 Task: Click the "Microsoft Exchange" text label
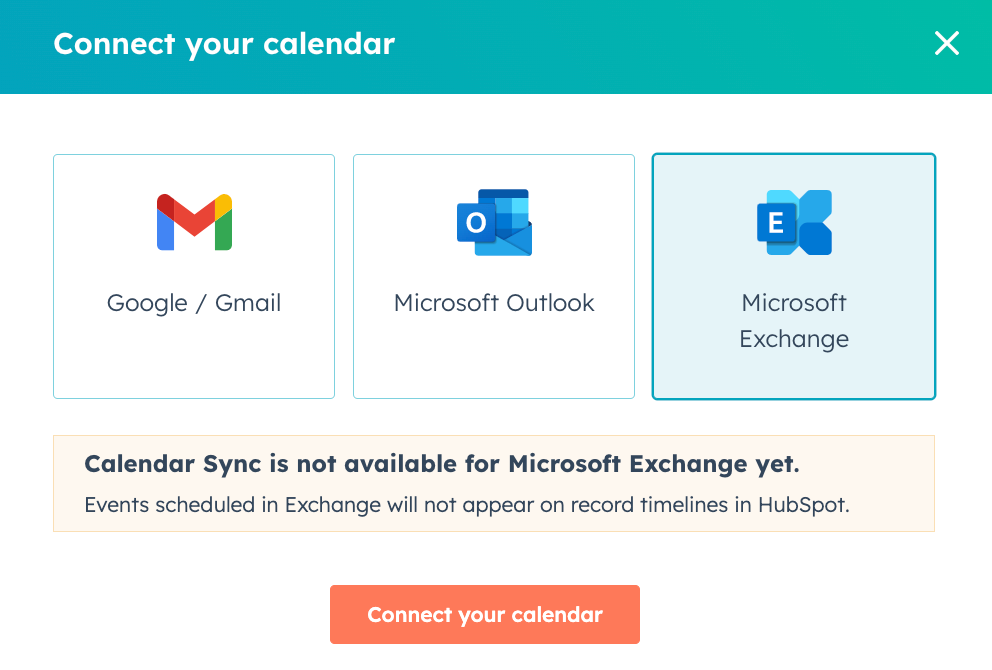794,320
